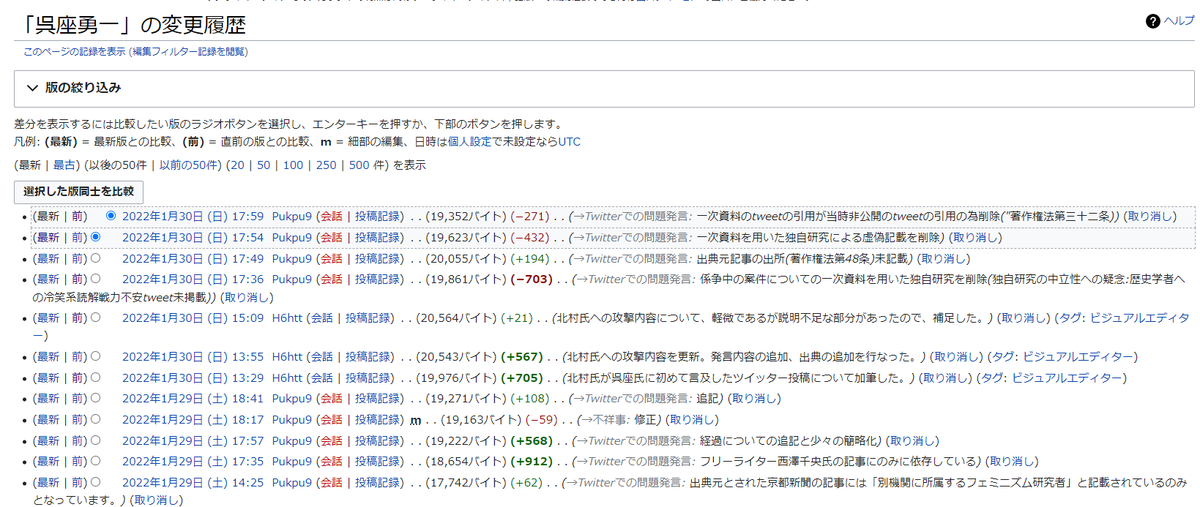The image size is (1200, 507).
Task: Open revision dated 2022年1月30日 17:49
Action: tap(192, 258)
